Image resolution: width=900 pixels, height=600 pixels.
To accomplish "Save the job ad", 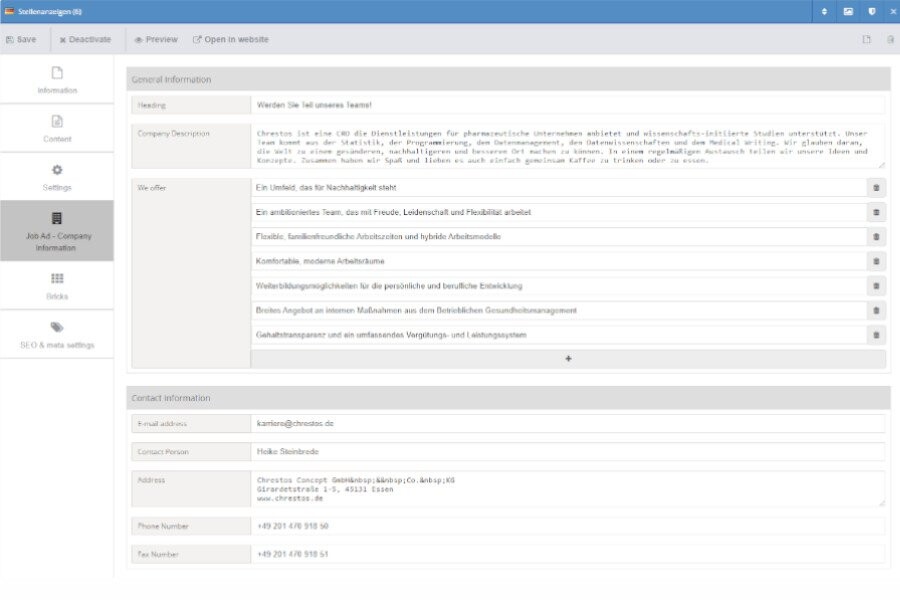I will 23,38.
